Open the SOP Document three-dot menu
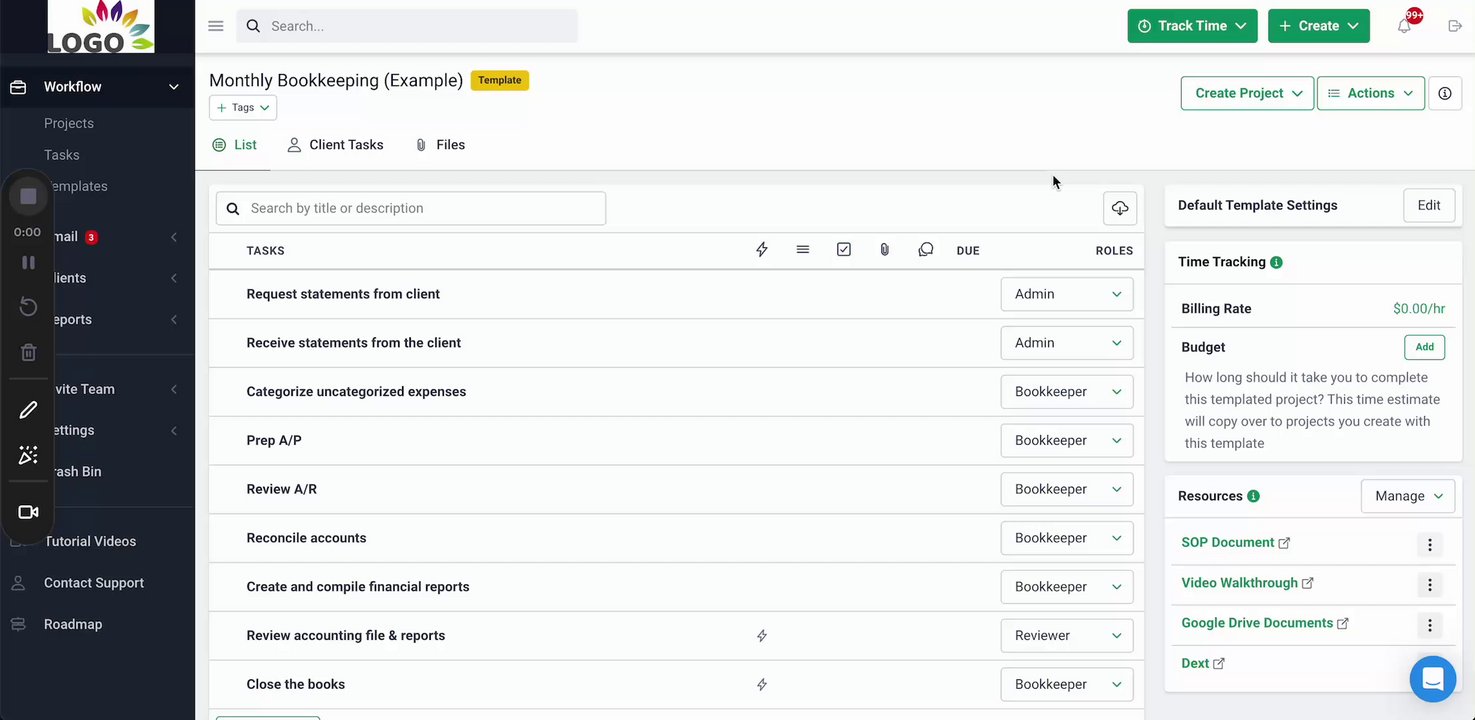 coord(1430,544)
